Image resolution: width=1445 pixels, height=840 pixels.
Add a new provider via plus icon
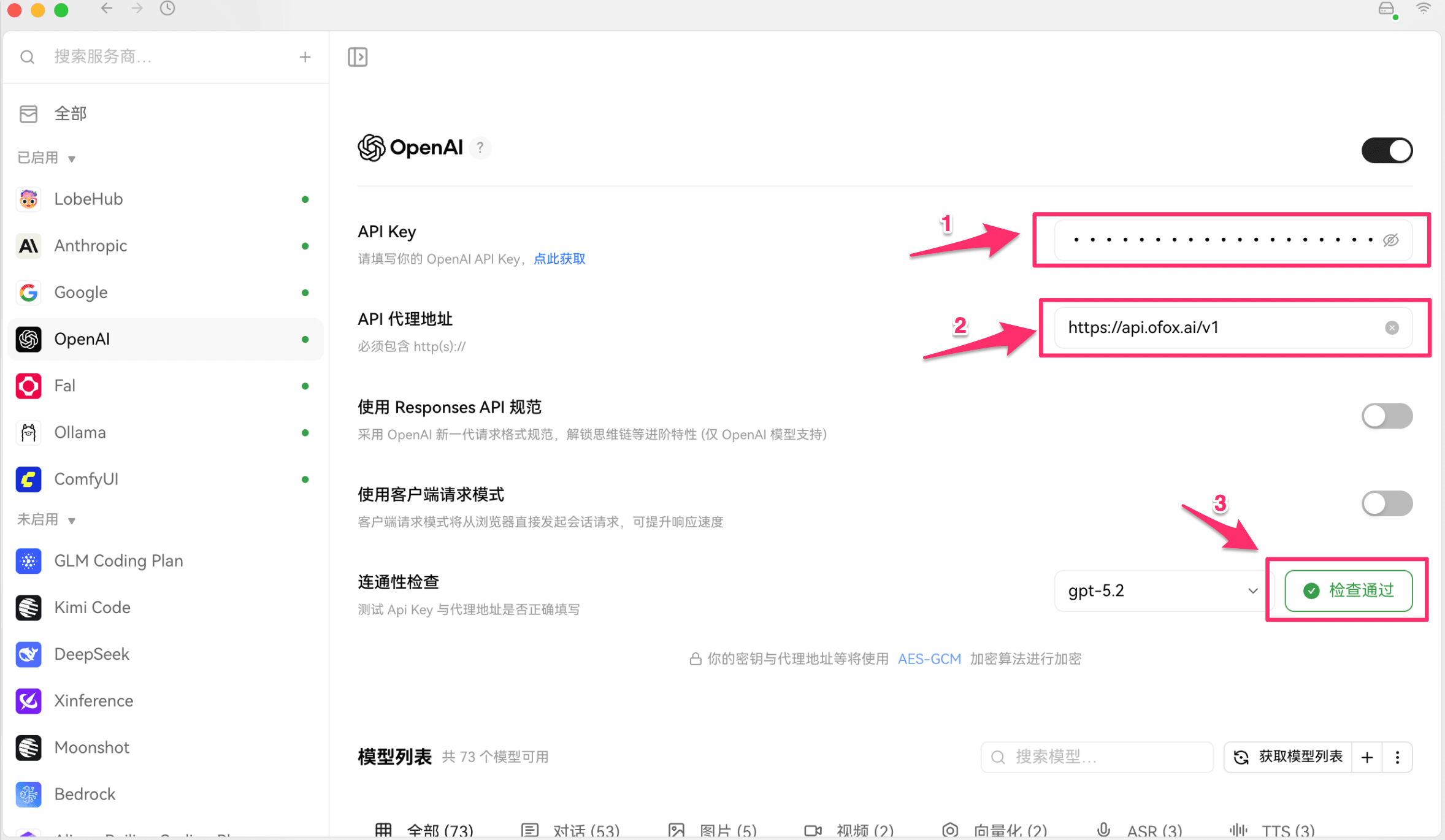click(x=305, y=56)
